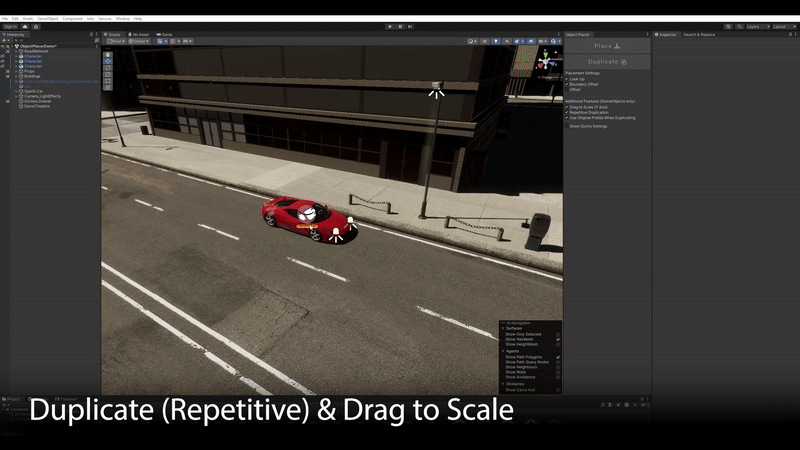
Task: Click the Pause button in the toolbar
Action: coord(400,26)
